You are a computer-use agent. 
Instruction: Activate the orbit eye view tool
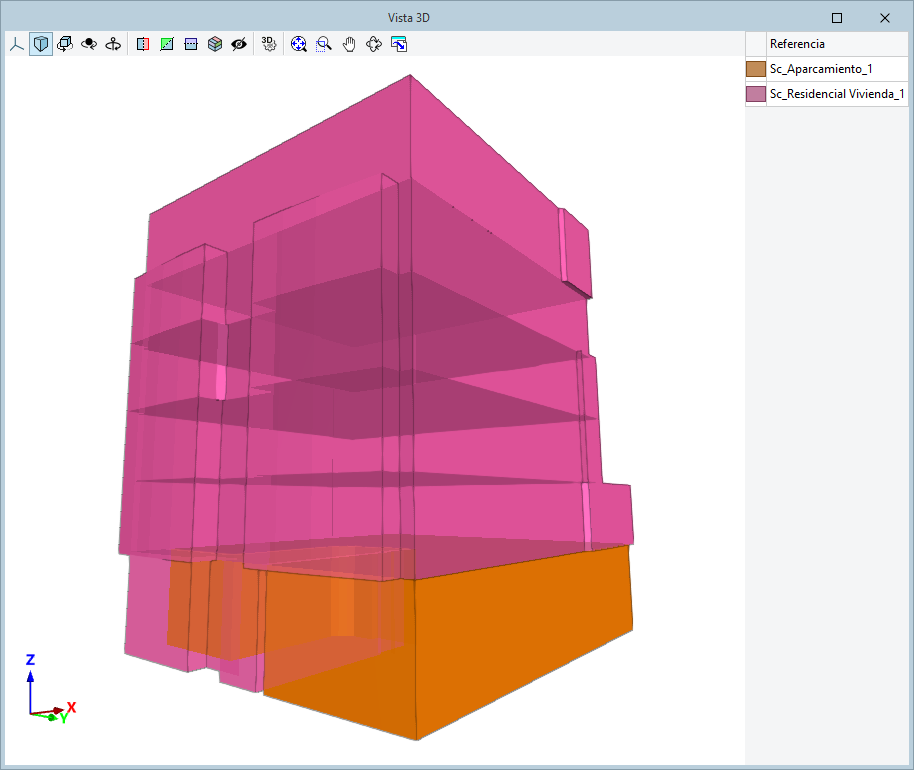[89, 44]
